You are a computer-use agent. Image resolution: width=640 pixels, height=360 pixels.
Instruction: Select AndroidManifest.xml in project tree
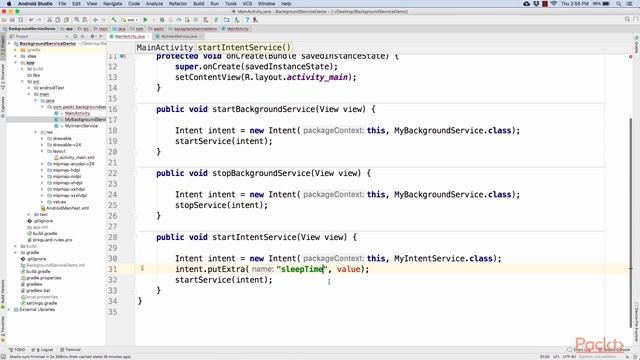[67, 208]
